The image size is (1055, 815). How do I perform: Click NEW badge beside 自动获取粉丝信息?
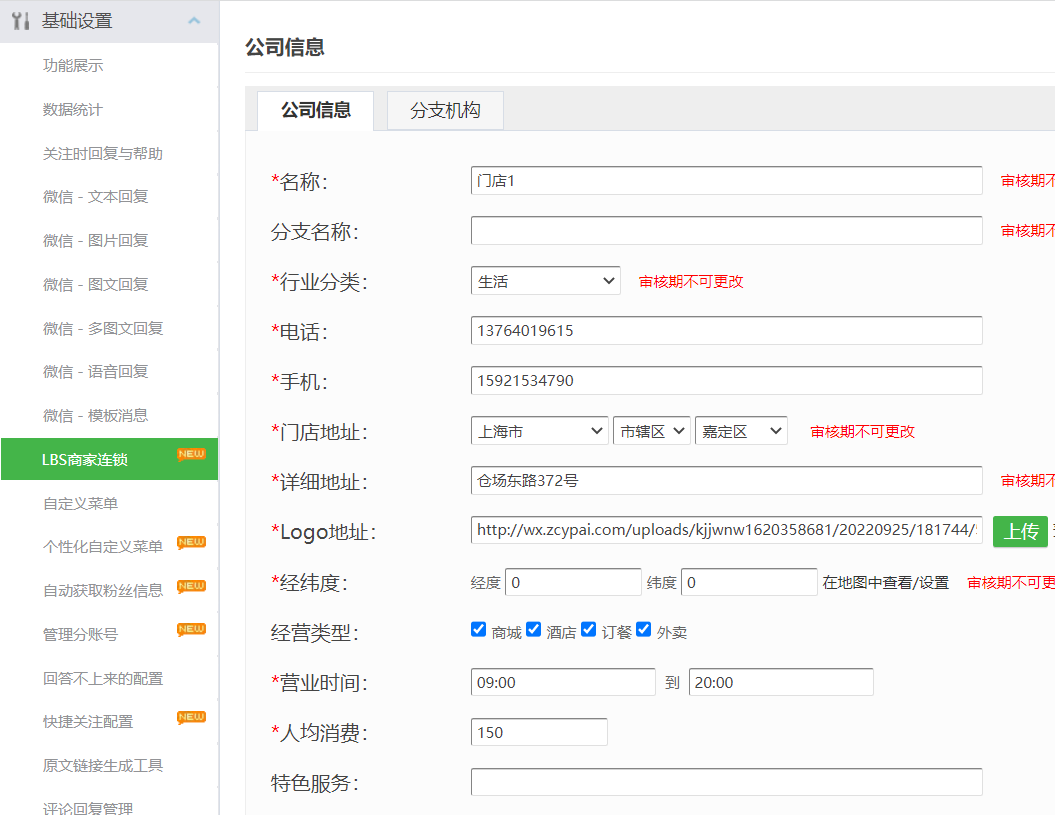pyautogui.click(x=191, y=586)
